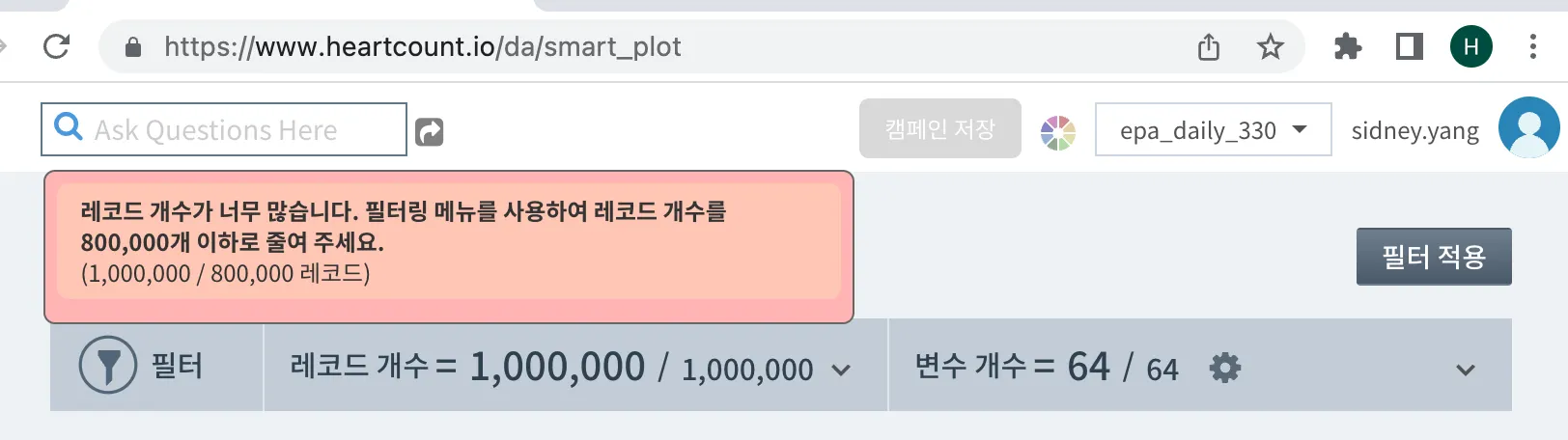The height and width of the screenshot is (440, 1568).
Task: Click the magnifier search icon
Action: coord(69,127)
